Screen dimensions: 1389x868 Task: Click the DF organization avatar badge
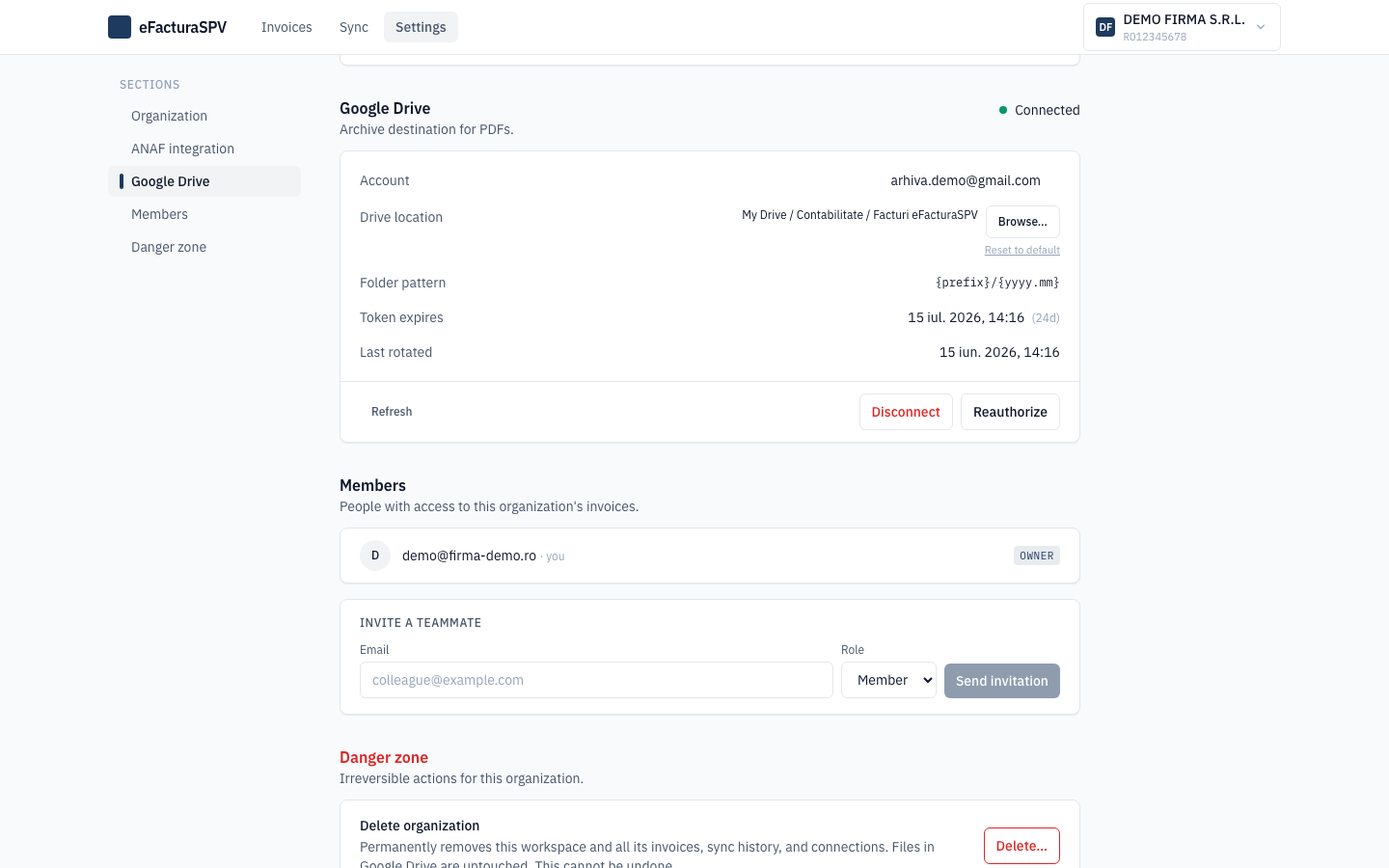click(1105, 27)
